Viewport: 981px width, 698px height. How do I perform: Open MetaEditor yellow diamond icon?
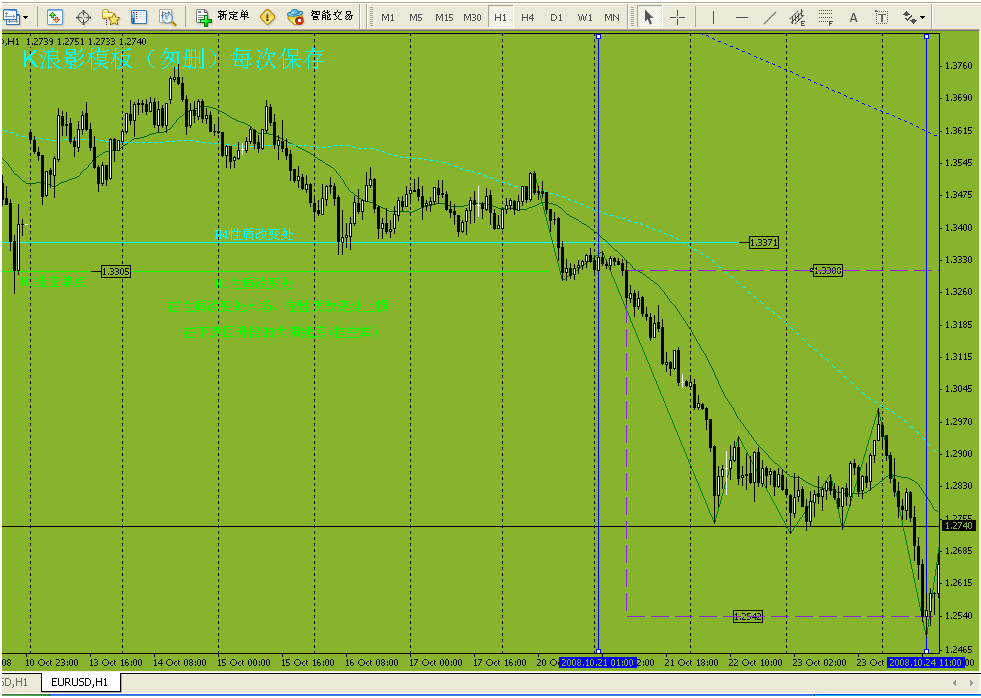[x=267, y=17]
